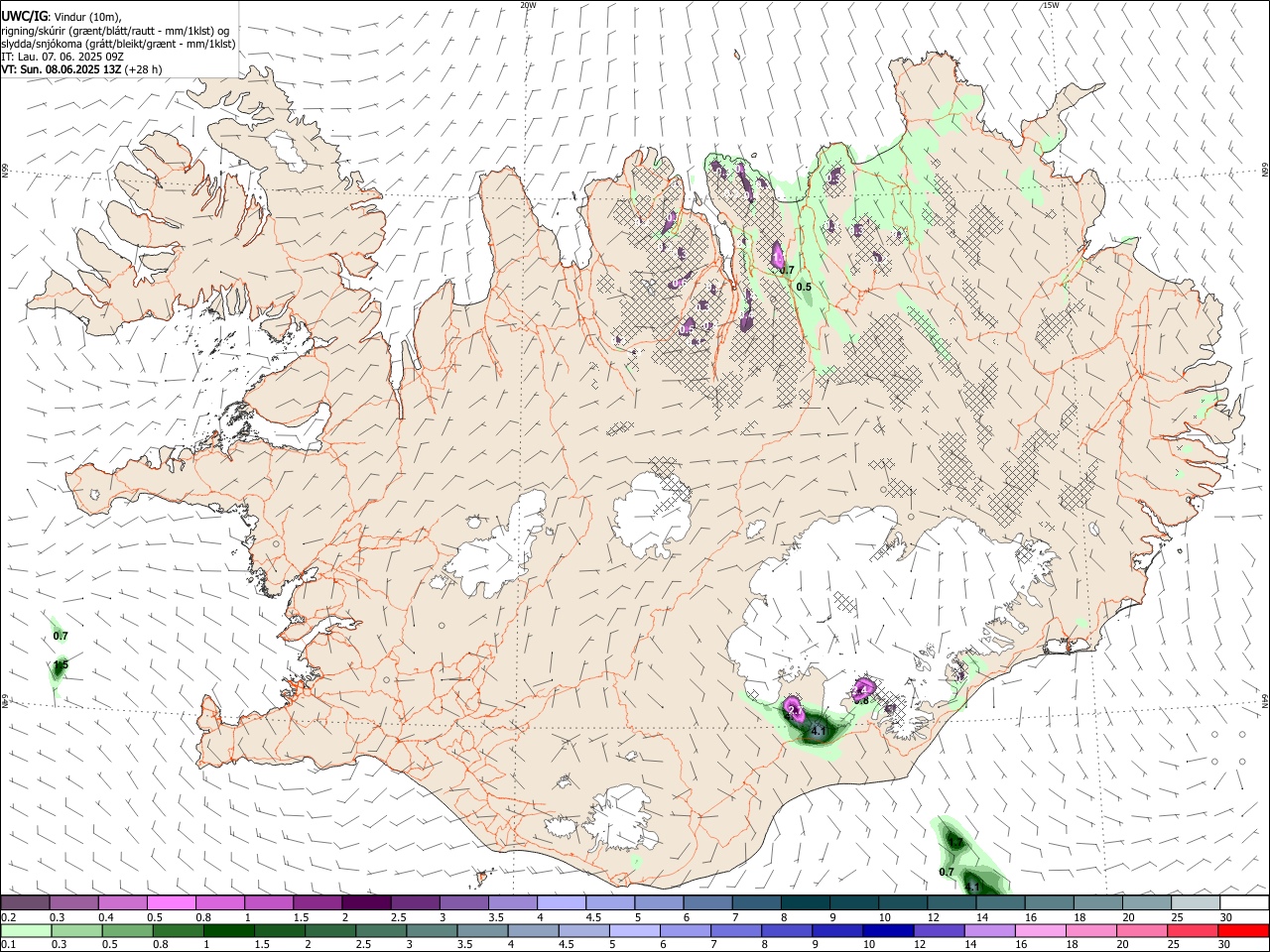
Task: Click the white Mýrdalsjökull glacier near south coast
Action: (x=622, y=818)
